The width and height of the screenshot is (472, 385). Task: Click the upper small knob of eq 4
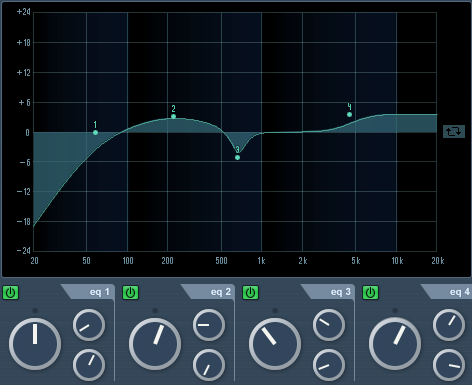pos(449,325)
